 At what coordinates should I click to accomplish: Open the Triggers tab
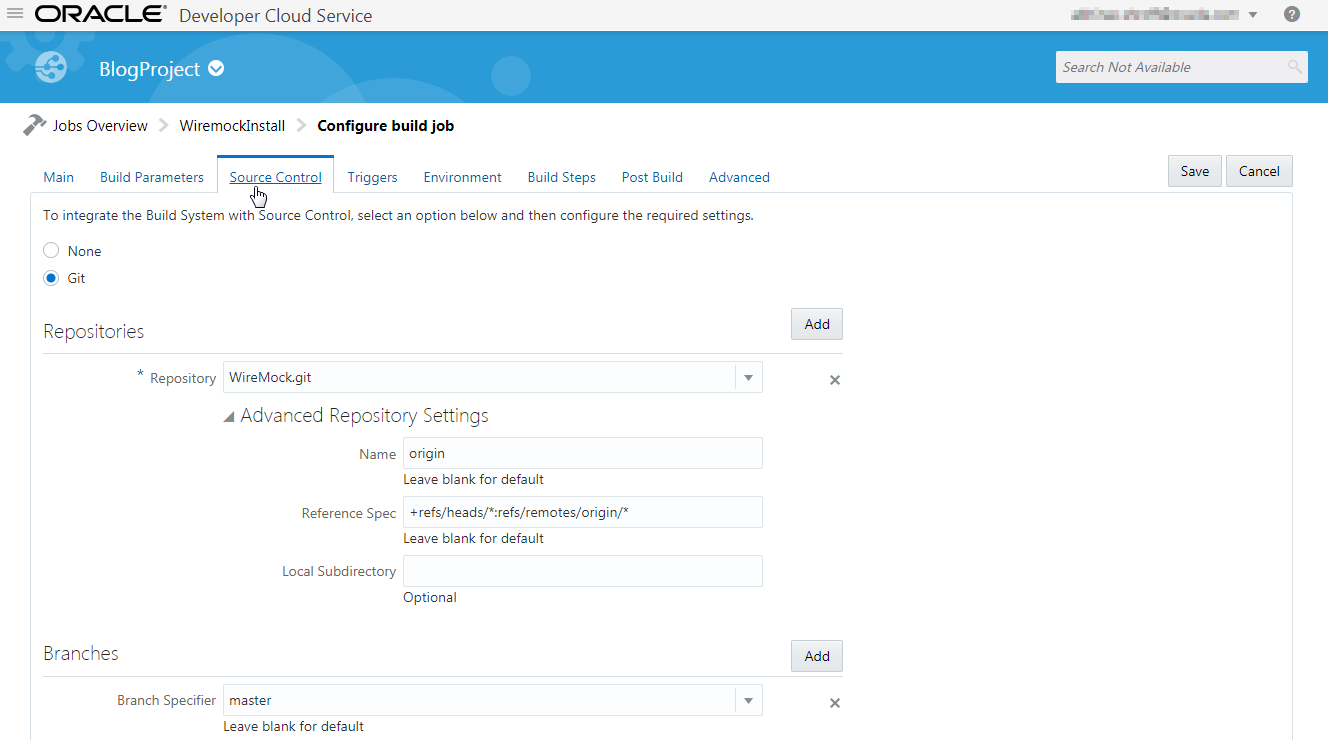click(372, 177)
